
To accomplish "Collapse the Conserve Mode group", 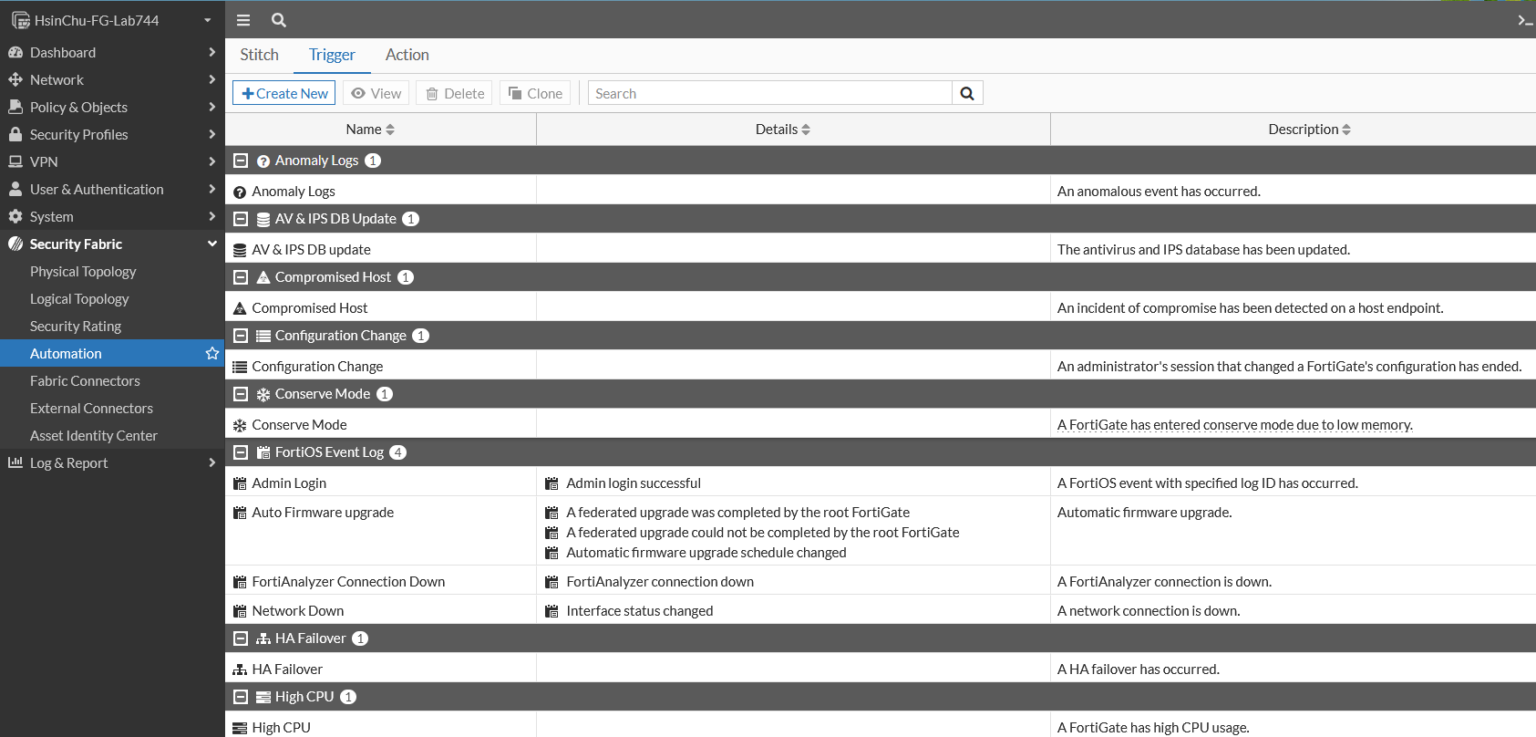I will (x=240, y=394).
